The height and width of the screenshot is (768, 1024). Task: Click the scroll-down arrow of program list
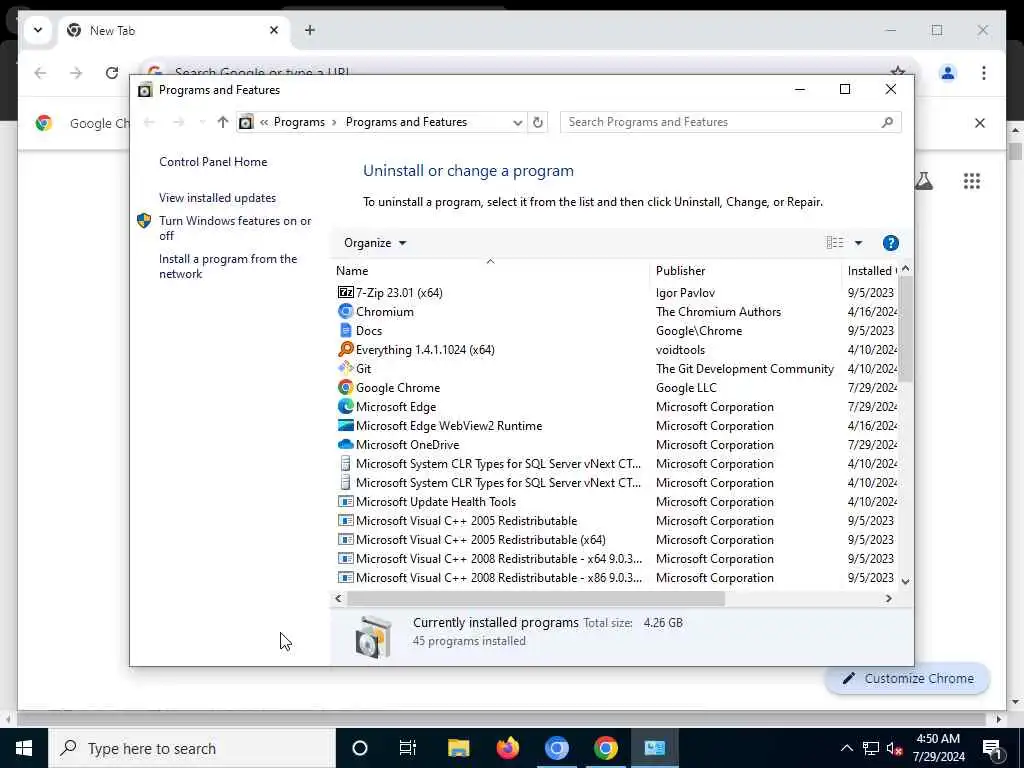[905, 581]
